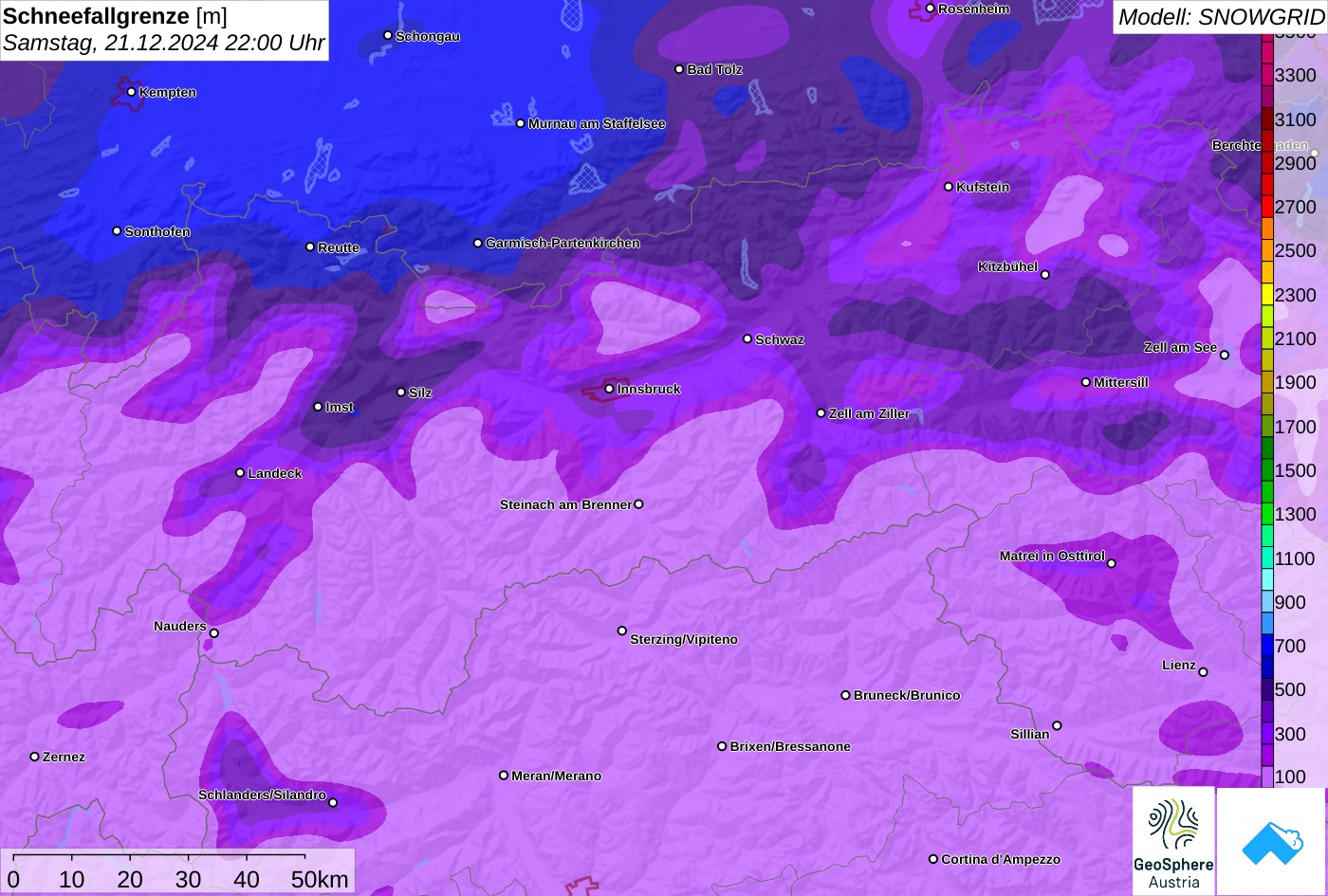The image size is (1328, 896).
Task: Select the green 1500 legend color
Action: (1267, 470)
